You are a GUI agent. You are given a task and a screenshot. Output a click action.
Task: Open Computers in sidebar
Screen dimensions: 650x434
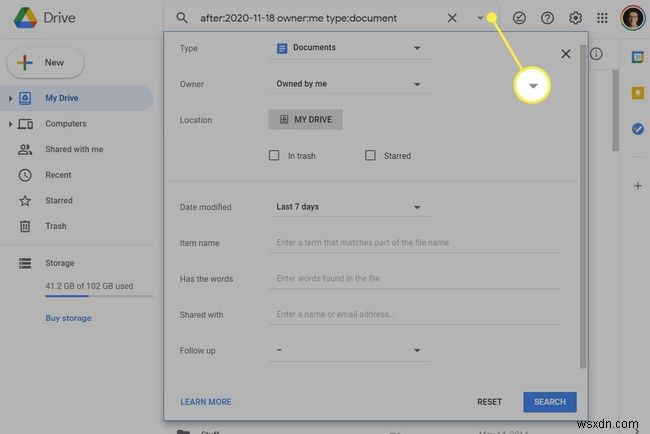[65, 124]
